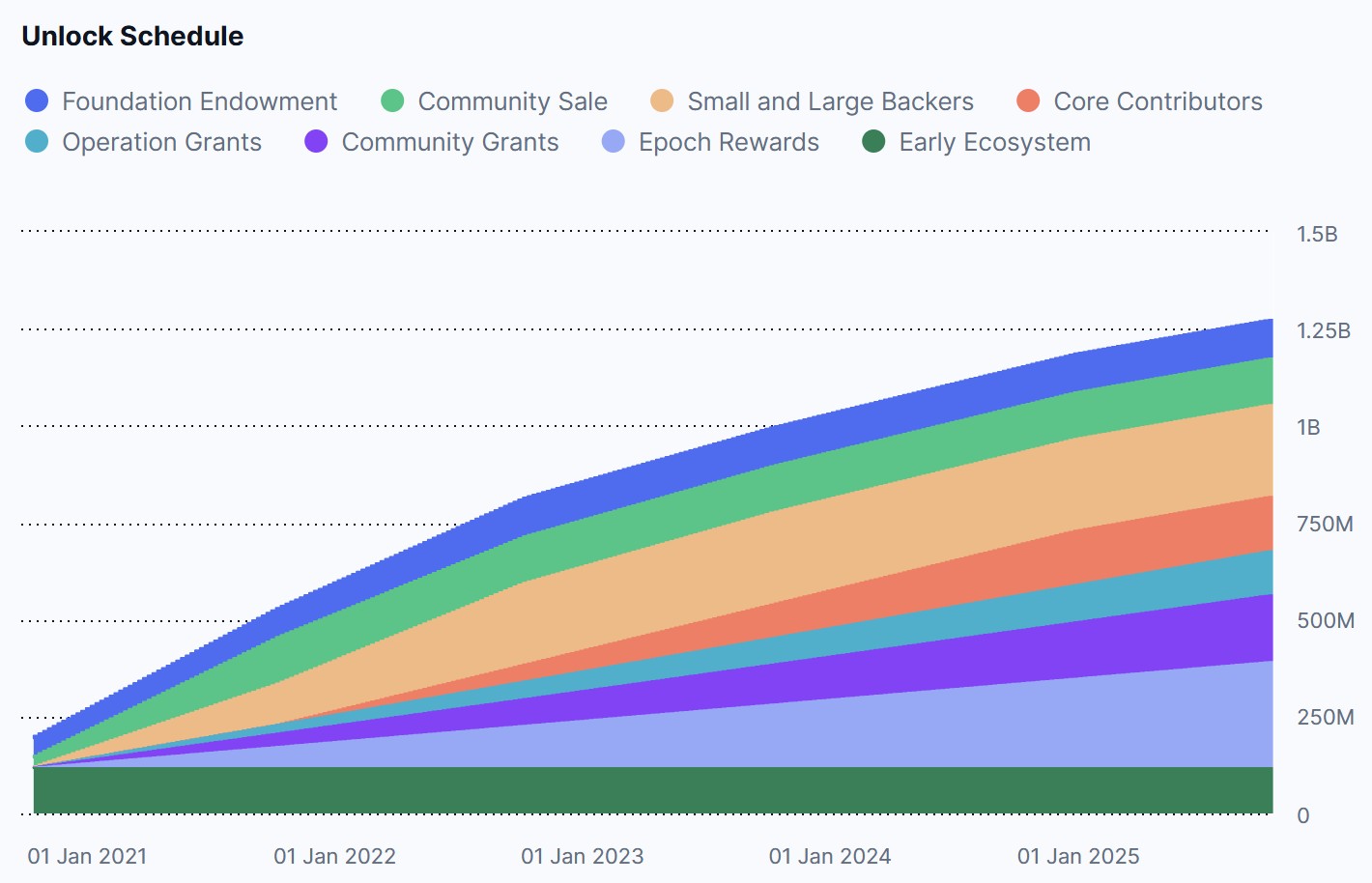Viewport: 1372px width, 883px height.
Task: Click the teal Operation Grants legend dot
Action: pyautogui.click(x=37, y=141)
